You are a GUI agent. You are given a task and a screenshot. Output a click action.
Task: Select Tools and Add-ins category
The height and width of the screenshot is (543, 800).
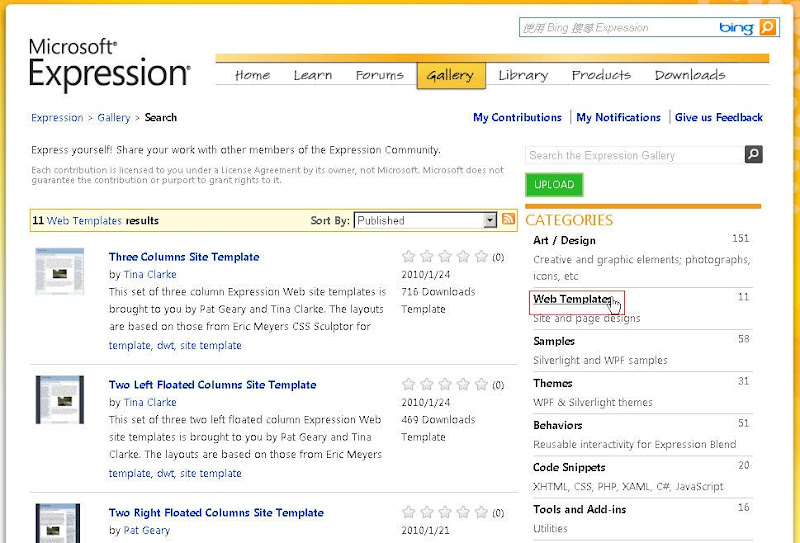[x=580, y=509]
